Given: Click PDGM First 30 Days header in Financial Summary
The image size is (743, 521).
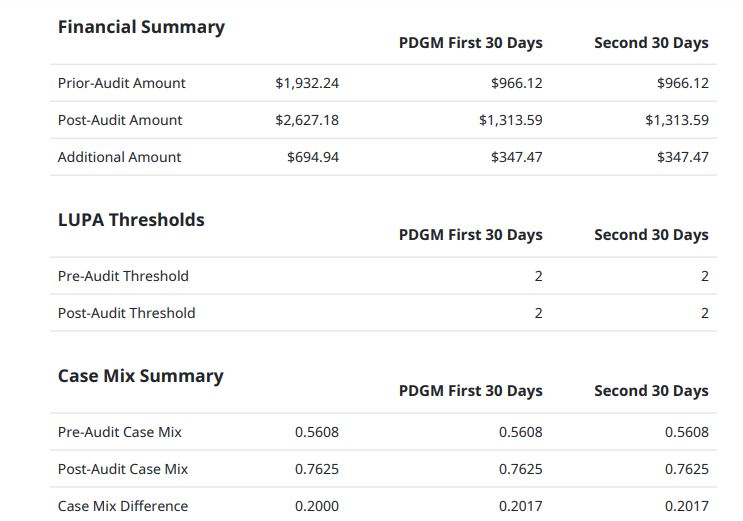Looking at the screenshot, I should click(x=470, y=43).
